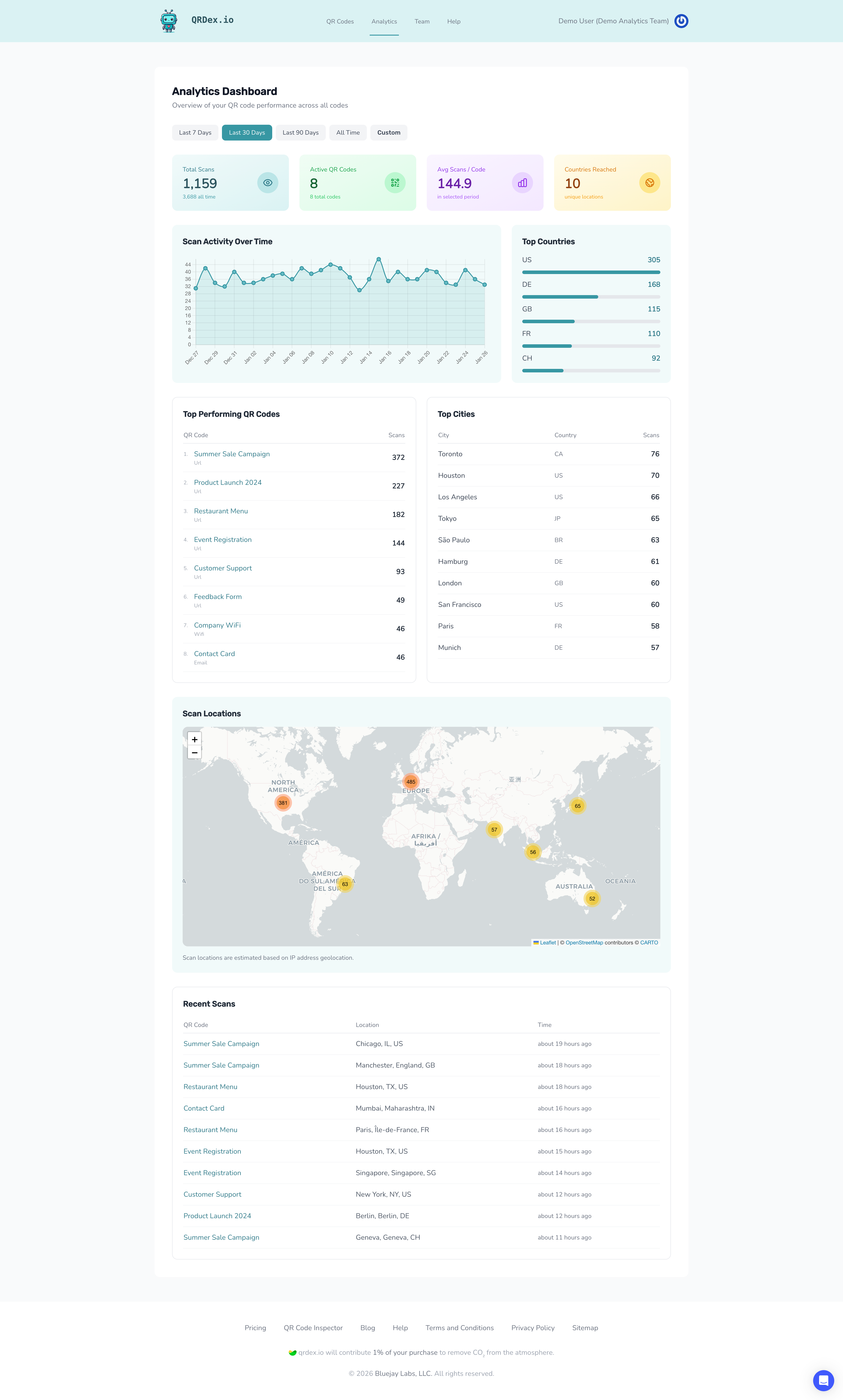Click the power icon next to Demo User
Screen dimensions: 843x1400
pyautogui.click(x=681, y=21)
